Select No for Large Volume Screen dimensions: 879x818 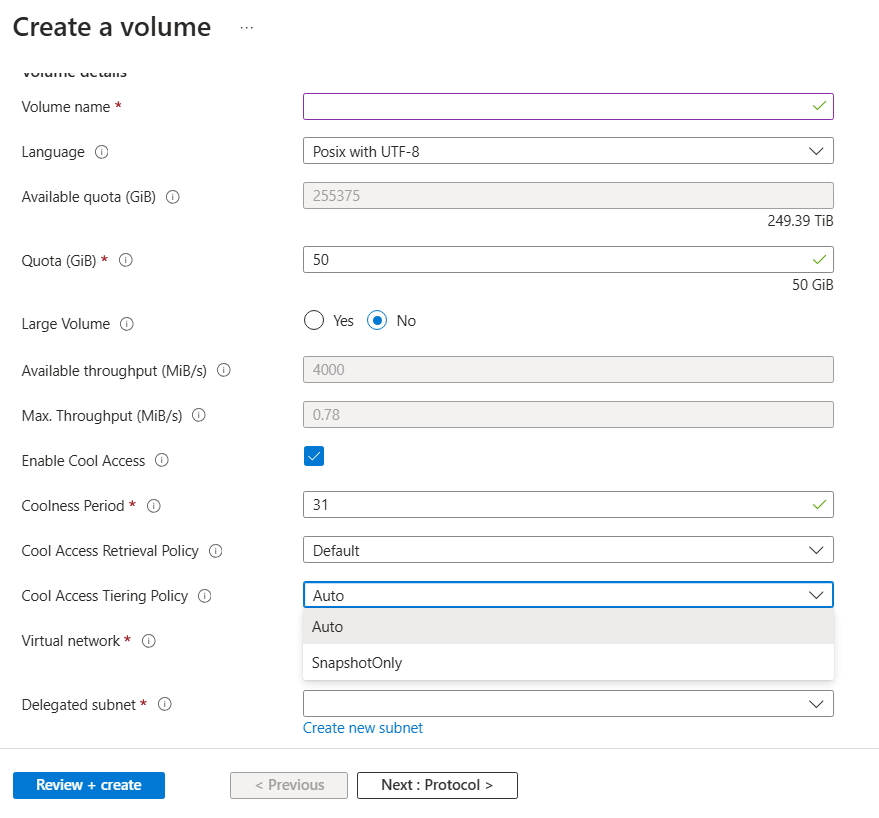pyautogui.click(x=377, y=321)
